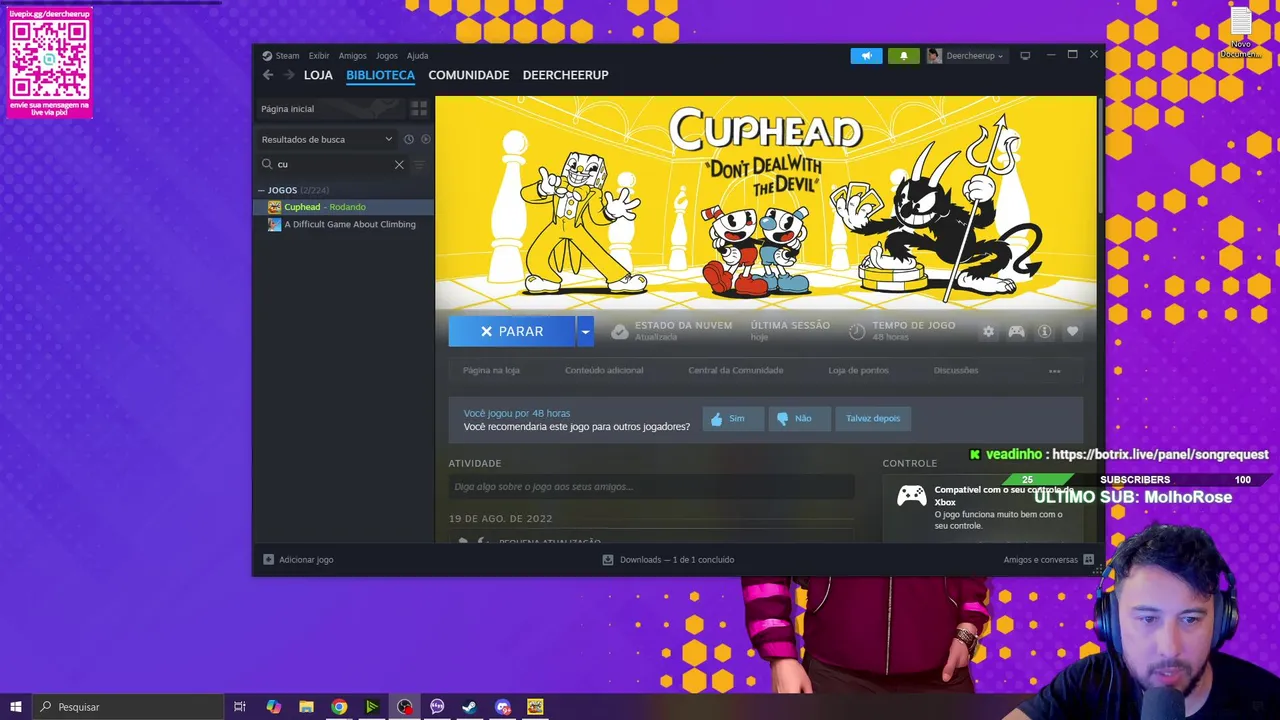Open the announcements megaphone button
The image size is (1280, 720).
click(x=867, y=56)
